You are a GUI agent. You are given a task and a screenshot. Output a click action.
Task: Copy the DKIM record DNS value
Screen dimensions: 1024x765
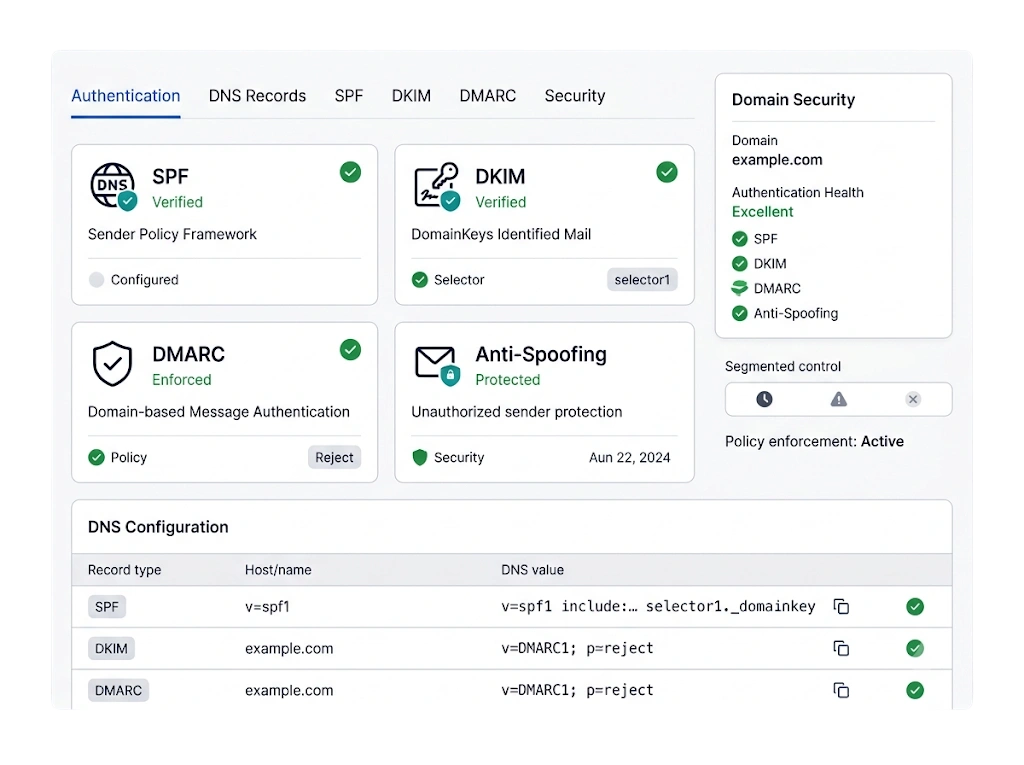pos(841,648)
